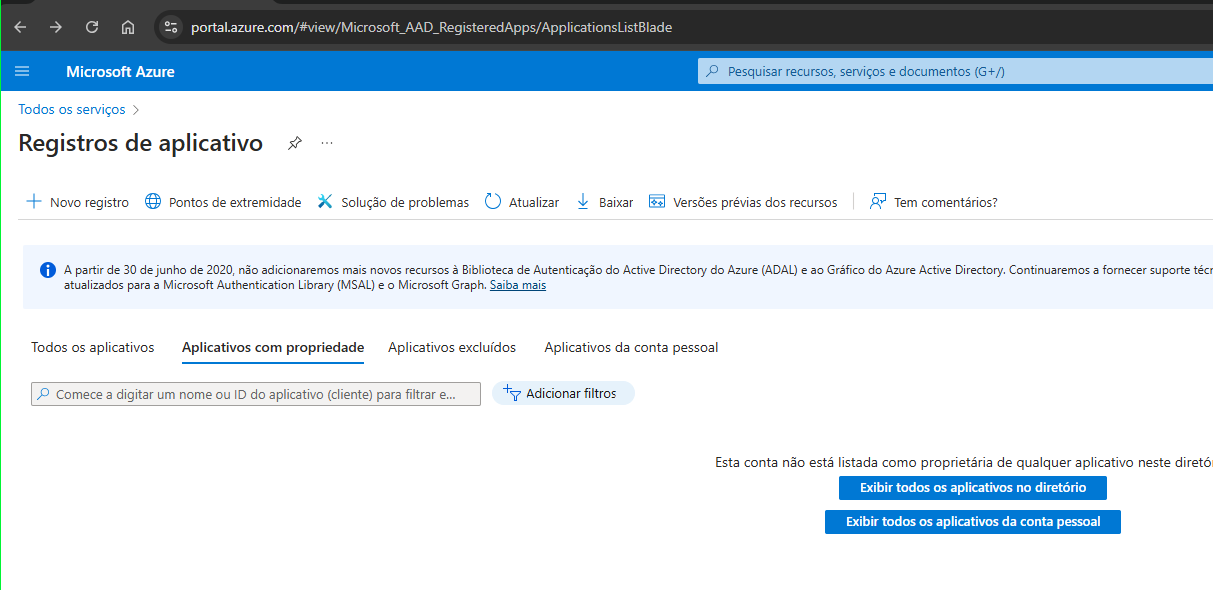
Task: Click the blue info icon in the banner
Action: coord(48,270)
